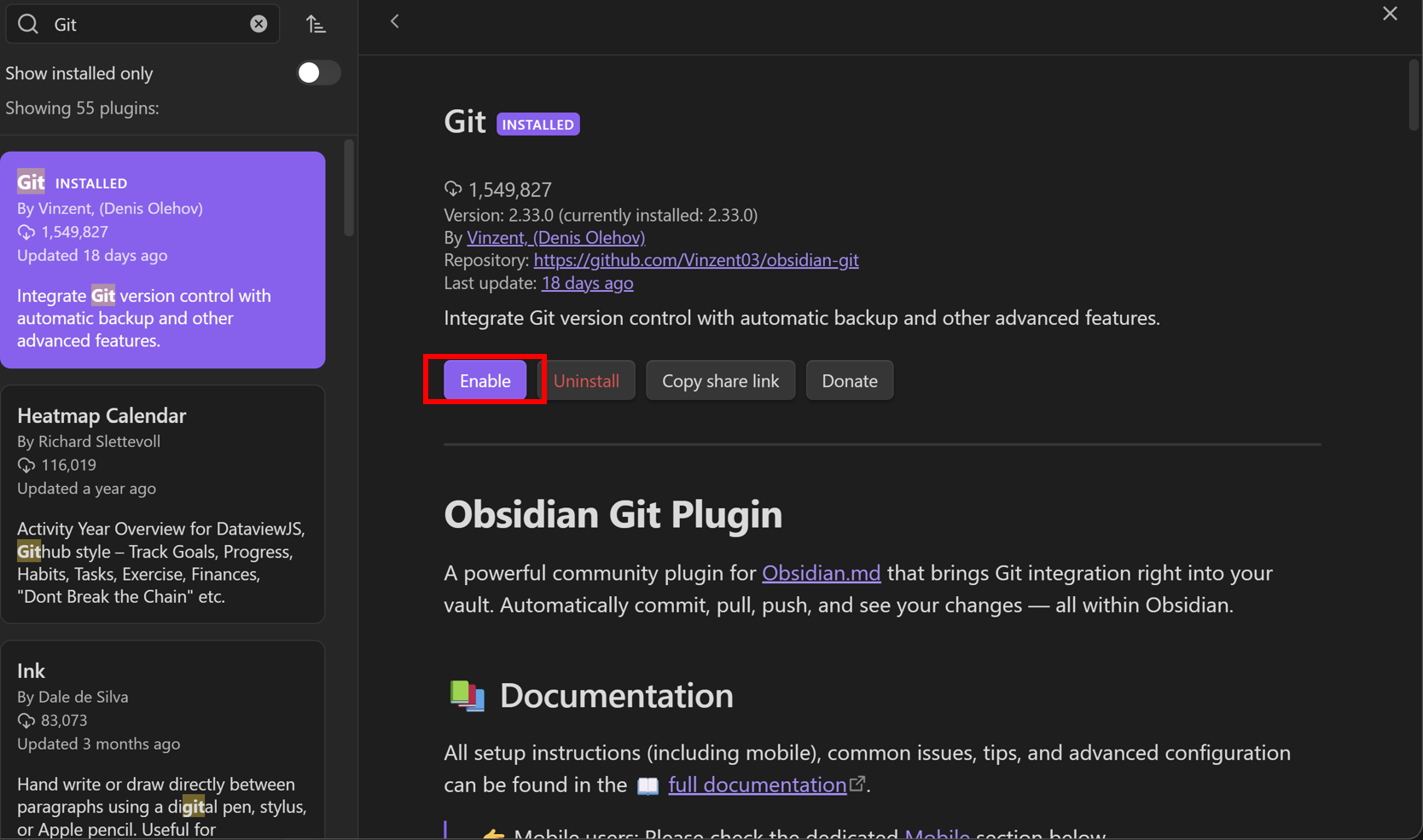The width and height of the screenshot is (1423, 840).
Task: Uninstall the Git plugin
Action: [x=586, y=380]
